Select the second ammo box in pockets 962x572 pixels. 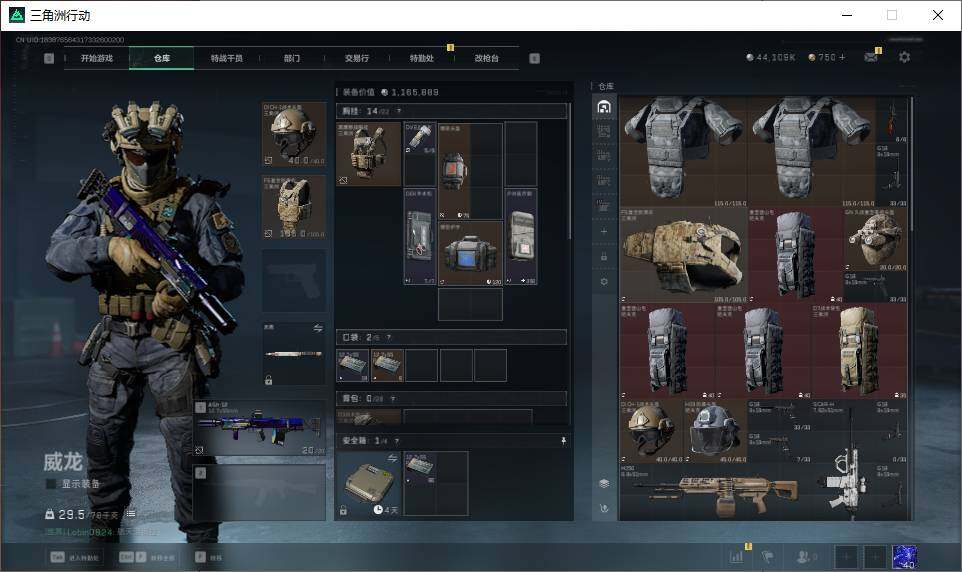pyautogui.click(x=387, y=366)
